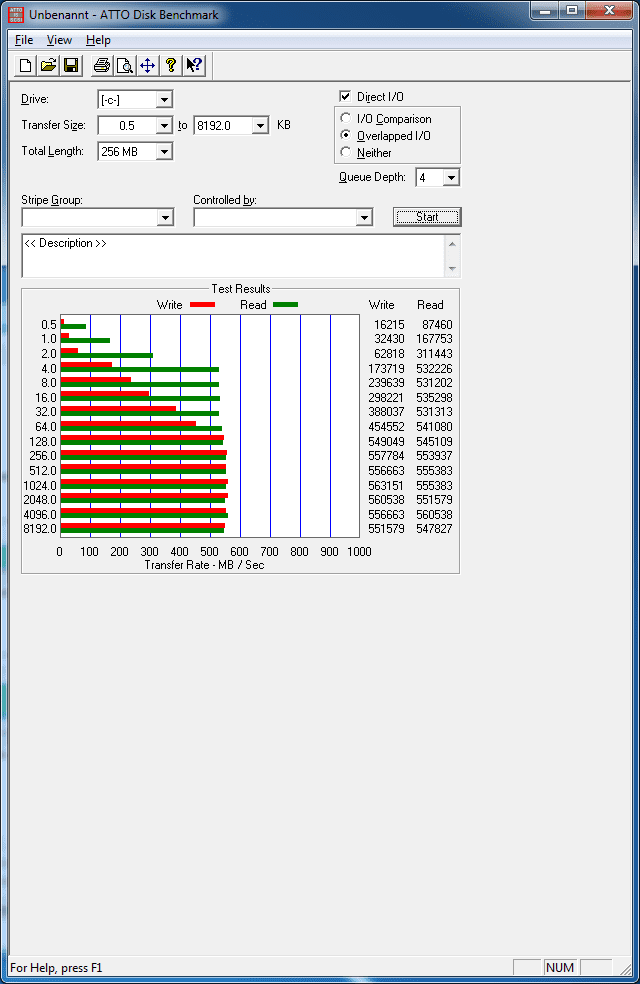This screenshot has height=984, width=640.
Task: Minimize the ATTO Disk Benchmark window
Action: coord(545,11)
